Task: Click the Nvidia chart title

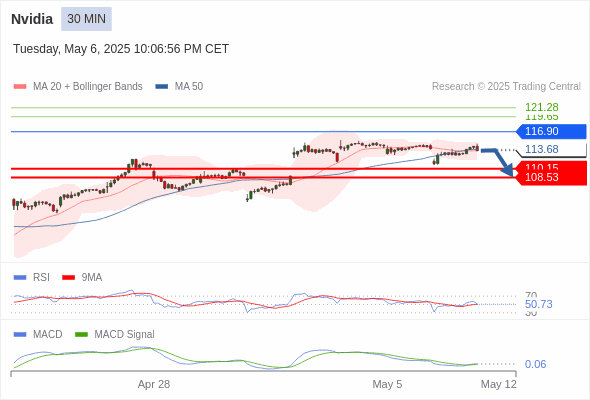Action: [x=32, y=19]
